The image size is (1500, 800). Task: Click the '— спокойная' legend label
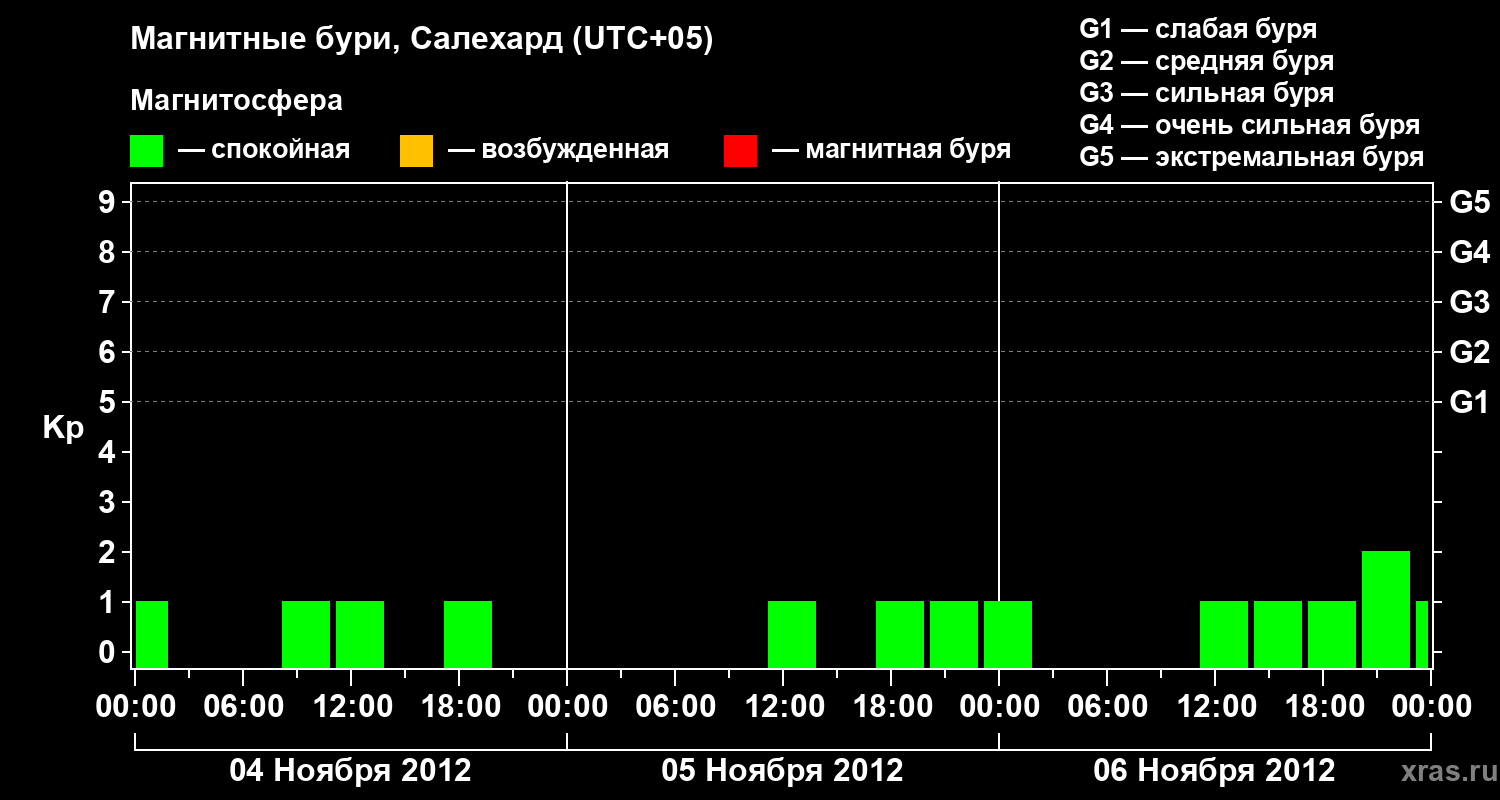(264, 150)
